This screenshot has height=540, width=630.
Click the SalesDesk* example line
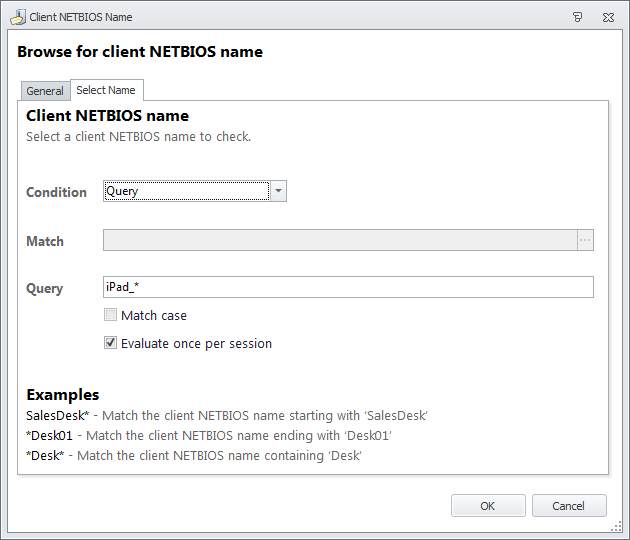click(227, 415)
